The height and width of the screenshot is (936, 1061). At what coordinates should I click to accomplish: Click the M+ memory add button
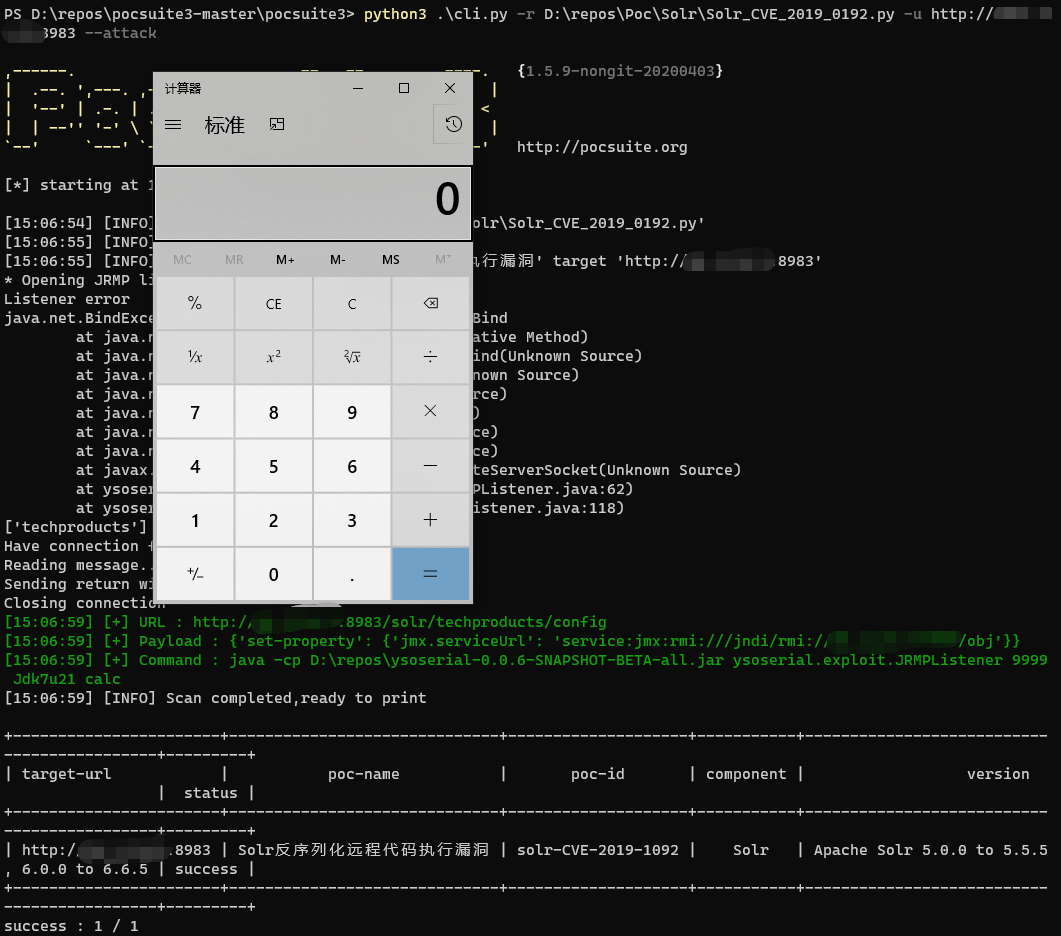285,259
